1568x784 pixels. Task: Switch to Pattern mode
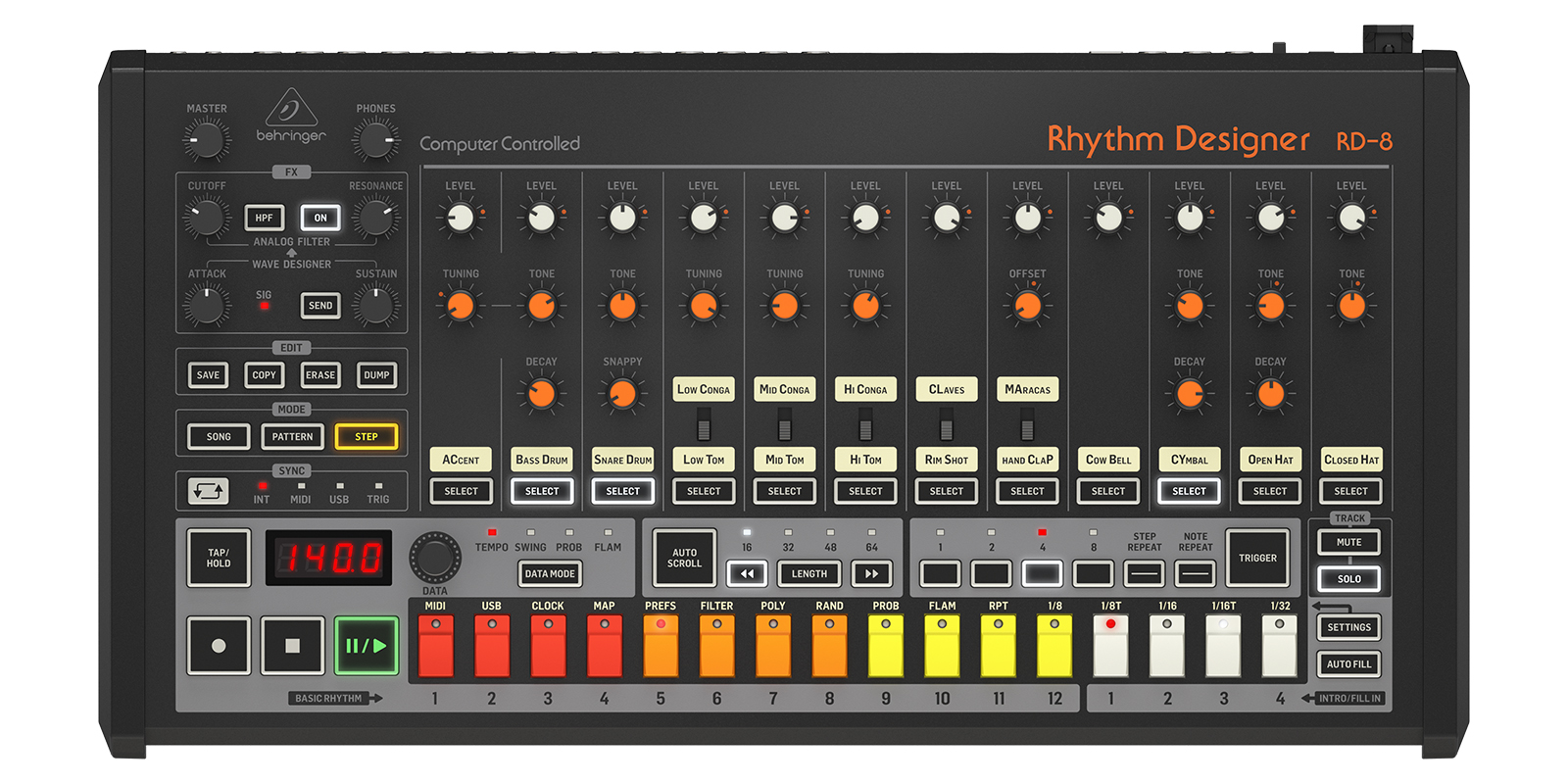(x=292, y=437)
